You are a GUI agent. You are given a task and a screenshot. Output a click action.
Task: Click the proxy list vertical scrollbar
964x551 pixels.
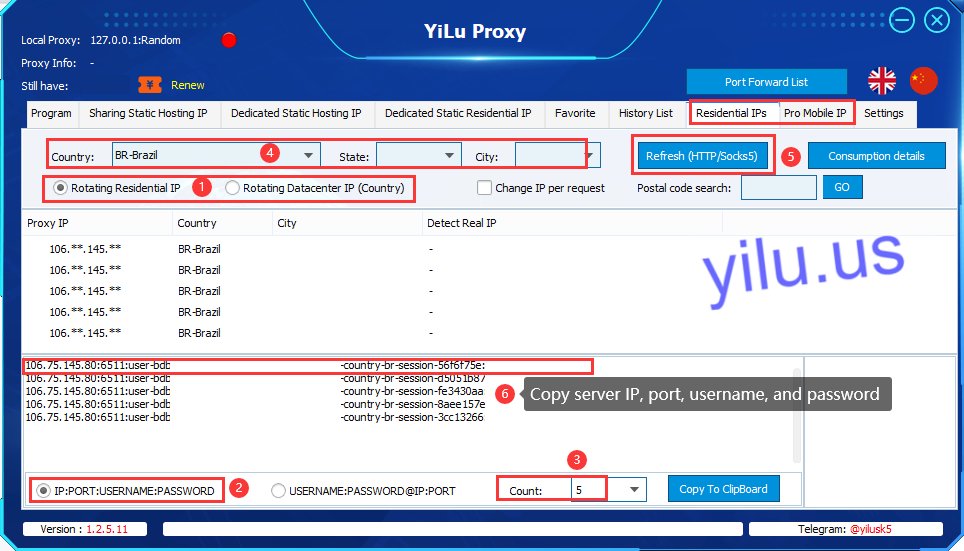[x=797, y=415]
